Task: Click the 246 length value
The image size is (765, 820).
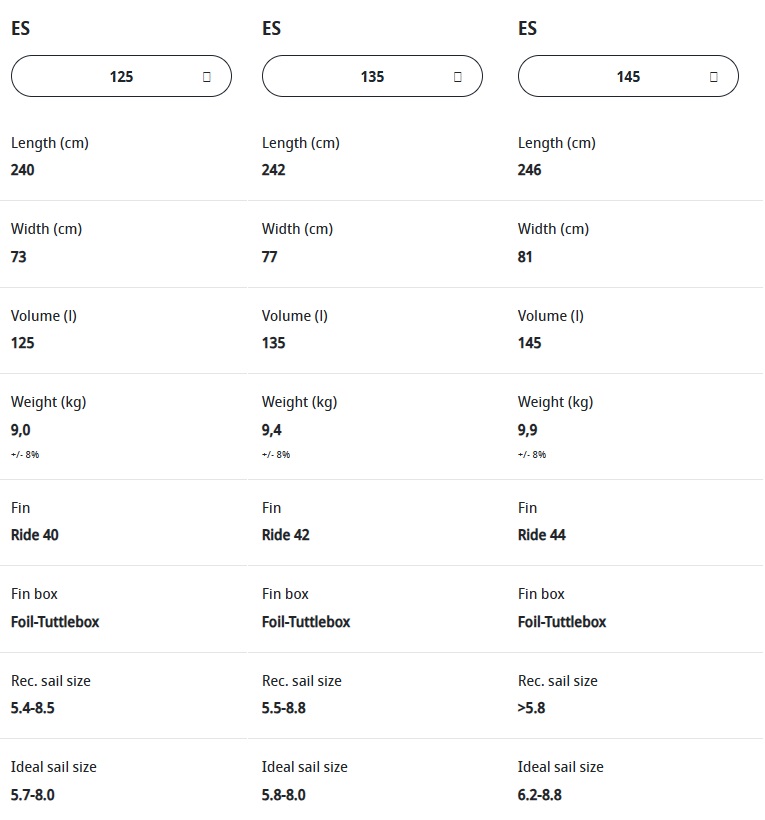Action: 530,170
